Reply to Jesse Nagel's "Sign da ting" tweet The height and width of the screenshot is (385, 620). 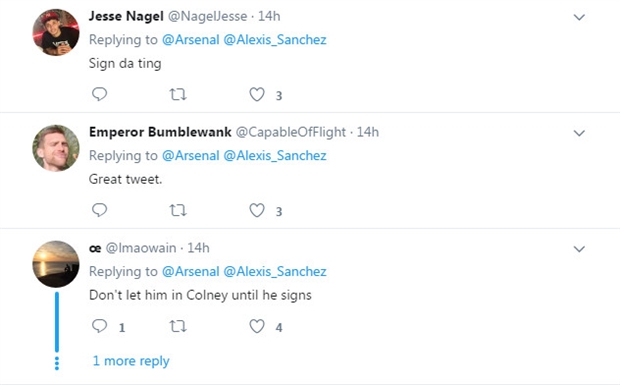[99, 94]
